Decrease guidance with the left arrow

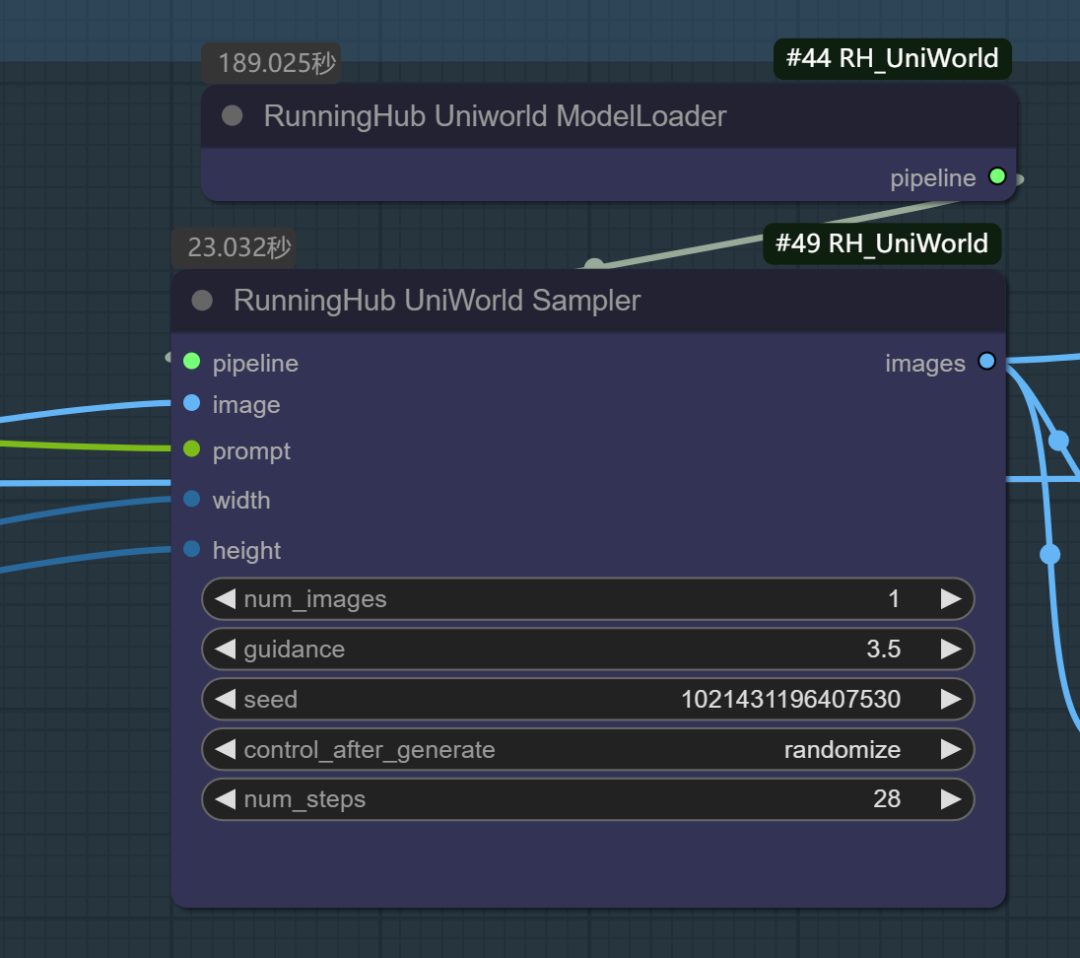point(225,649)
